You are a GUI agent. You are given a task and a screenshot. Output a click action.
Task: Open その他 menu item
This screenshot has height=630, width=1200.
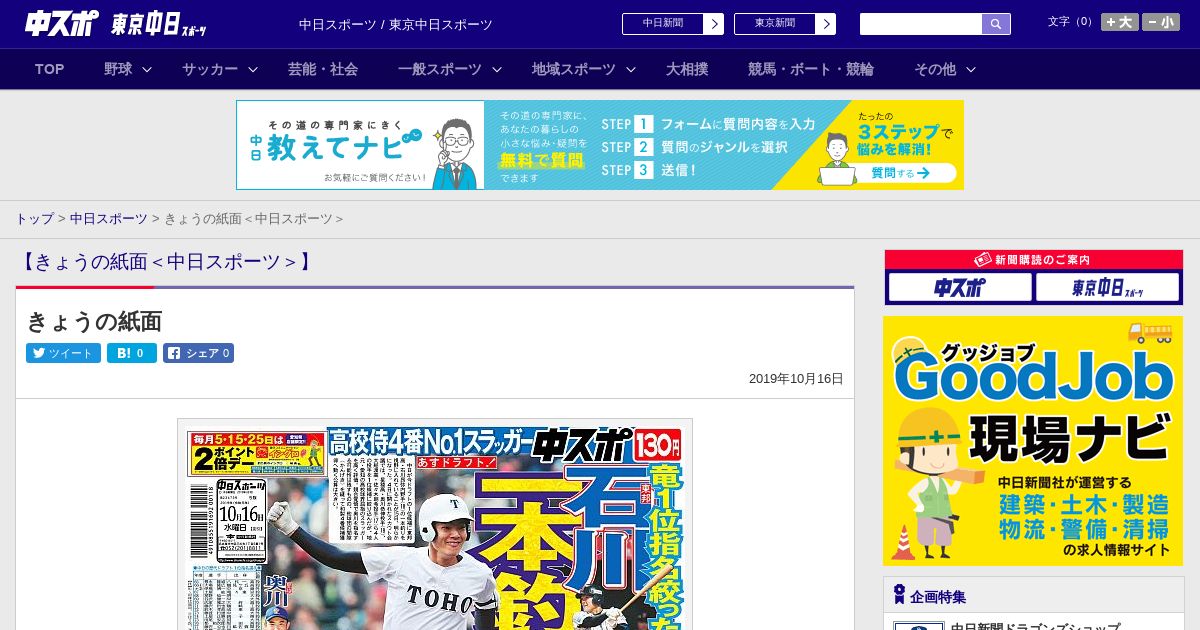click(934, 69)
